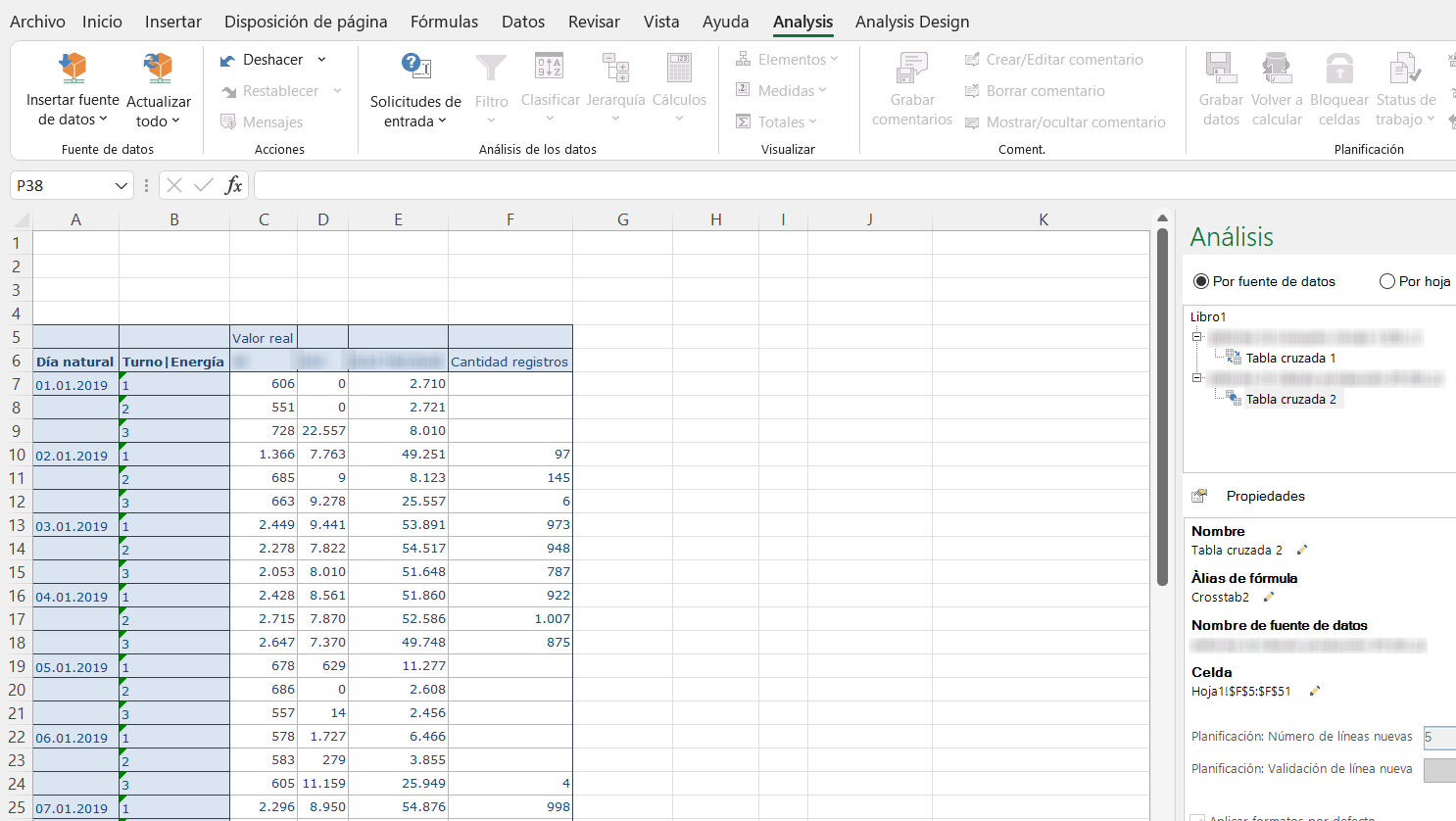Click the Actualizar todo icon
1456x821 pixels.
[158, 67]
